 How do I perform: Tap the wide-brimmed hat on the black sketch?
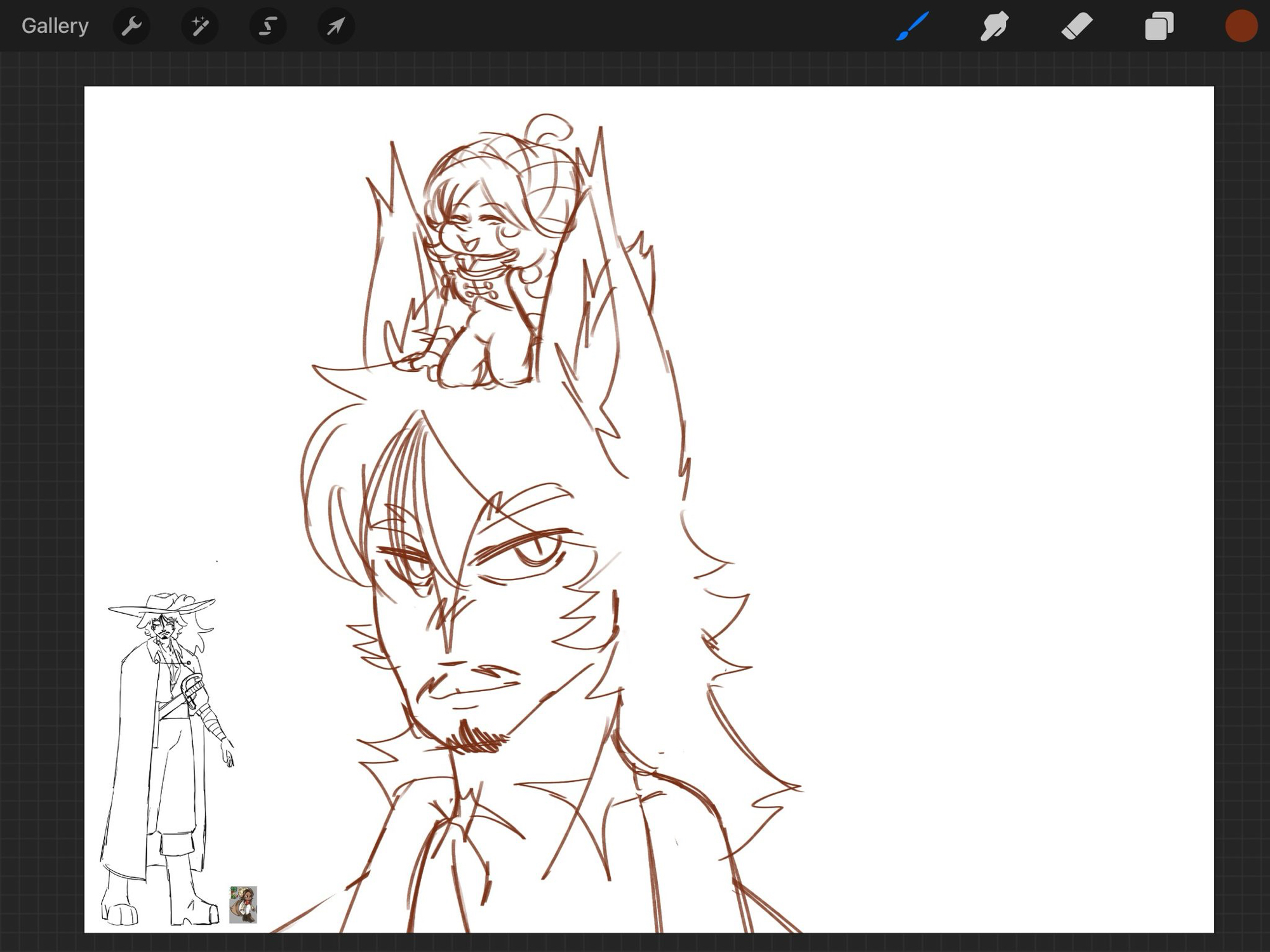tap(163, 604)
